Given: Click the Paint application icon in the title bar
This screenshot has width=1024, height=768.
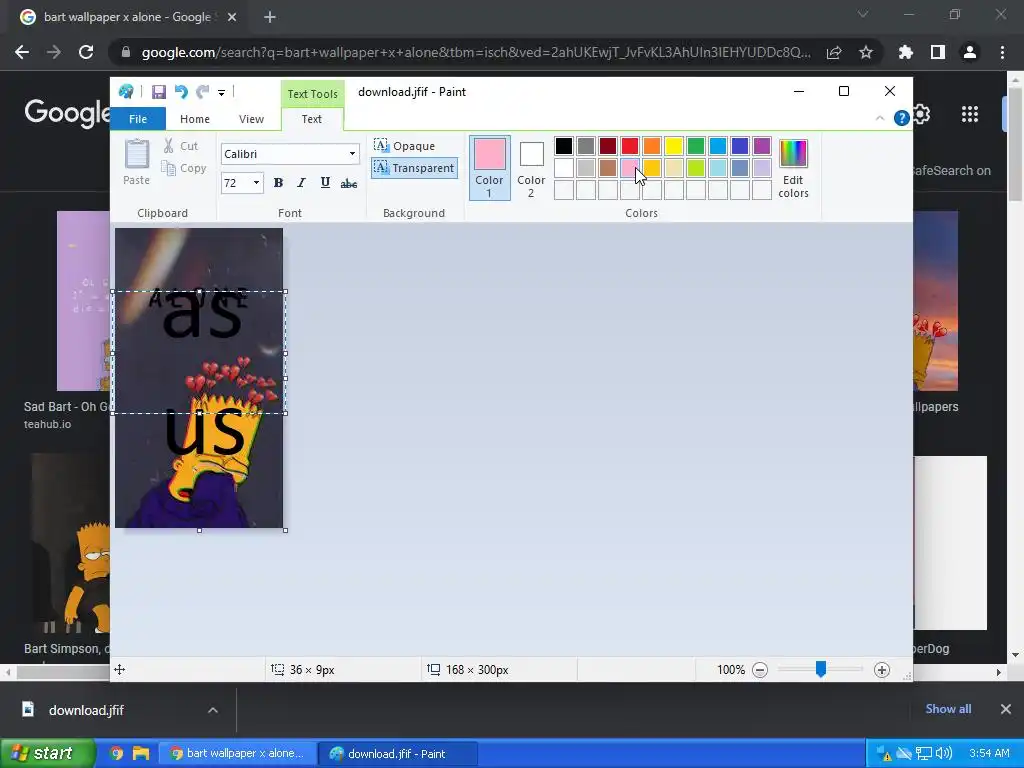Looking at the screenshot, I should [x=126, y=91].
